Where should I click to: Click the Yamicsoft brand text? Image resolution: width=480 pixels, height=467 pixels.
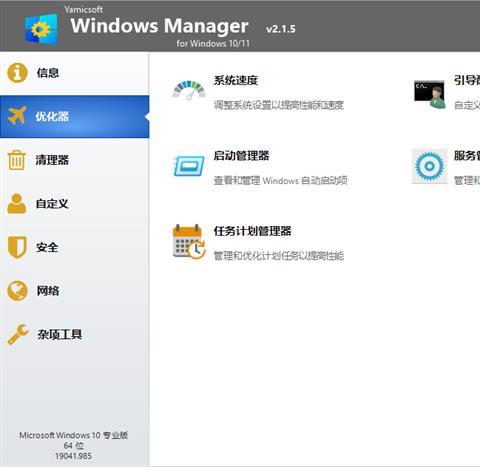[x=84, y=10]
